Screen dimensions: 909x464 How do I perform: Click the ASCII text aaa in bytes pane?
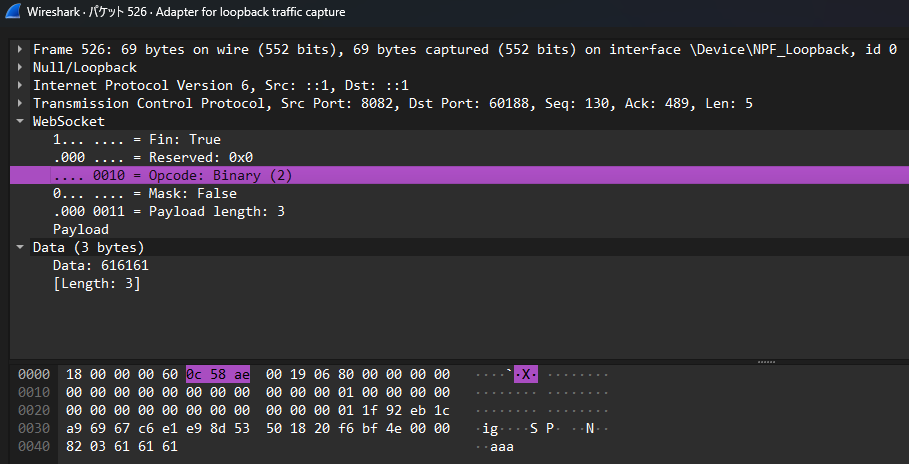point(502,447)
